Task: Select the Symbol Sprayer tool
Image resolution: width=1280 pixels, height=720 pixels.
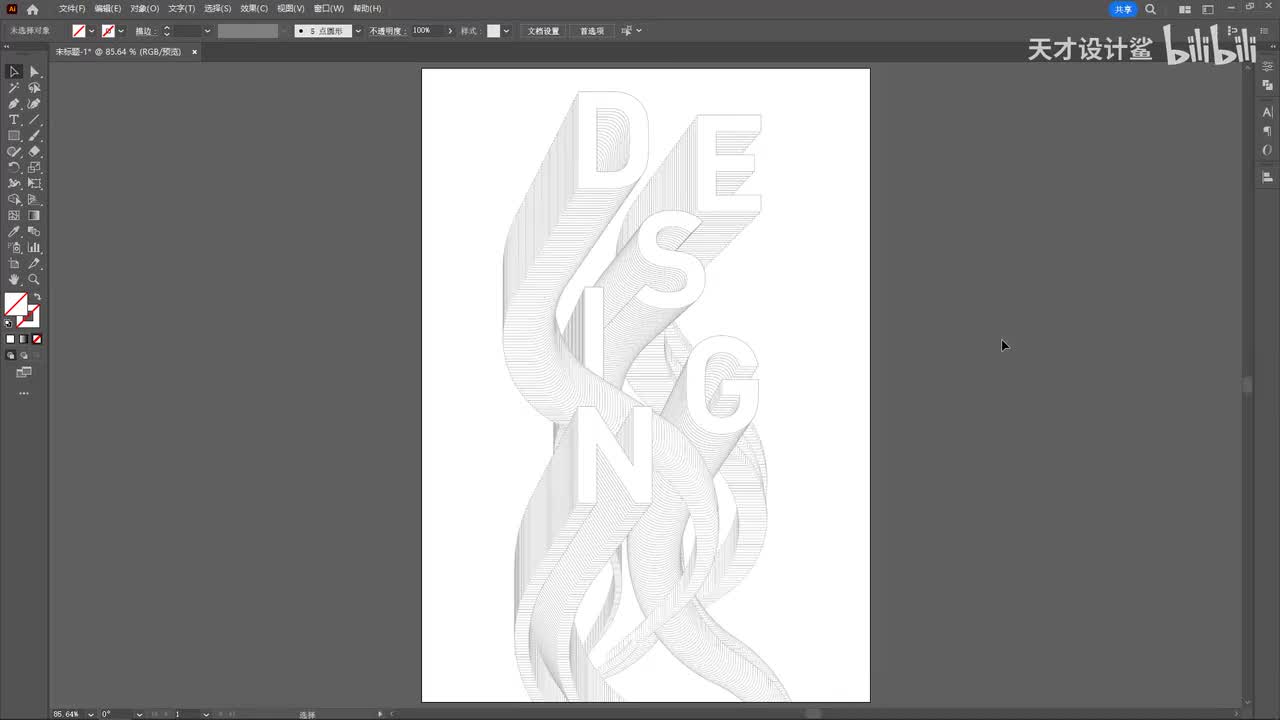Action: (14, 248)
